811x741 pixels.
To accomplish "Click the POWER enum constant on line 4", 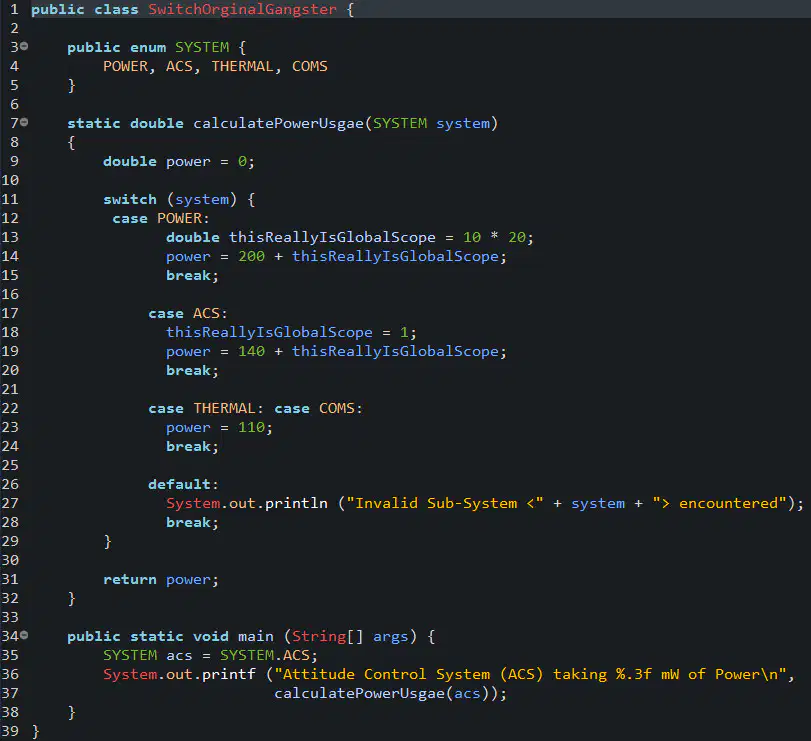I will [x=126, y=66].
